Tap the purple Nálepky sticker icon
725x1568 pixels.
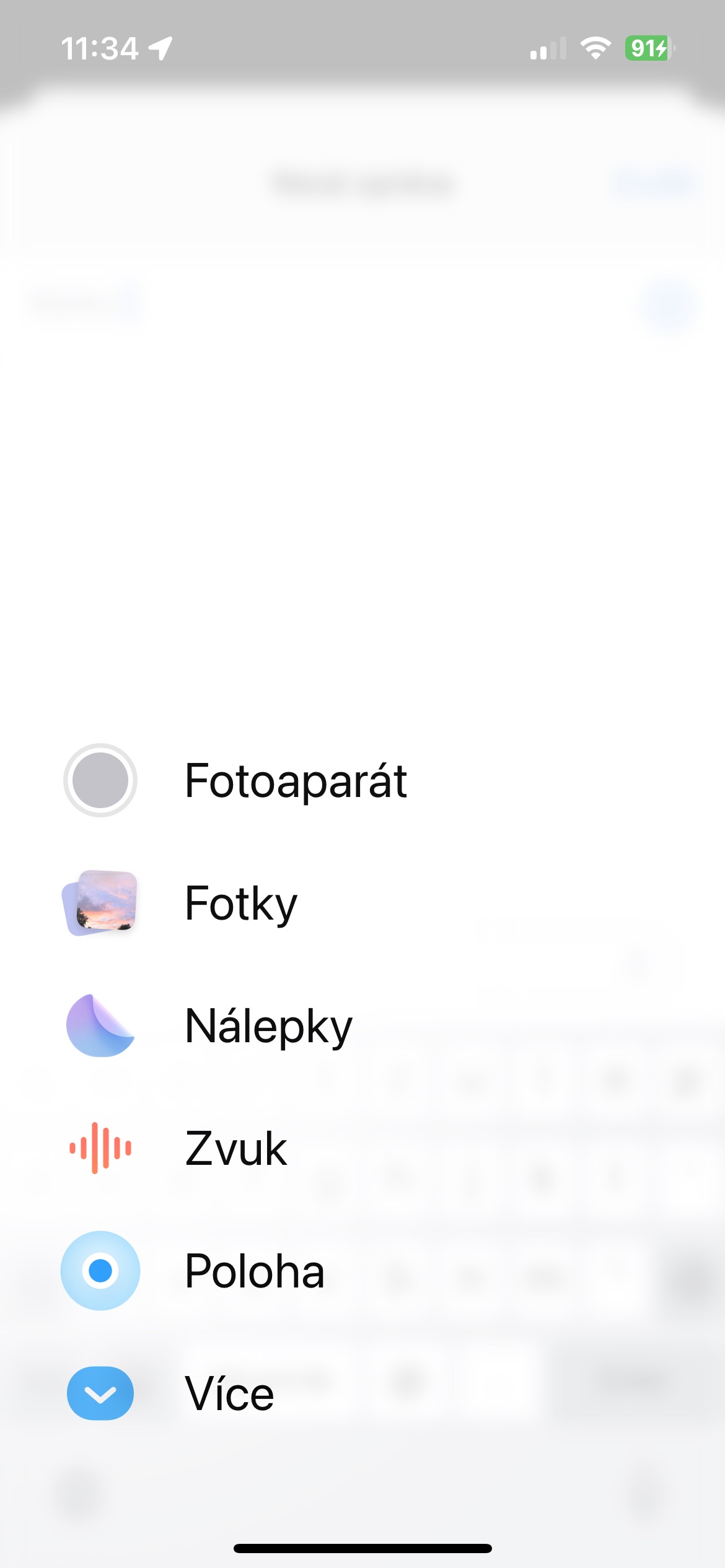(x=100, y=1026)
